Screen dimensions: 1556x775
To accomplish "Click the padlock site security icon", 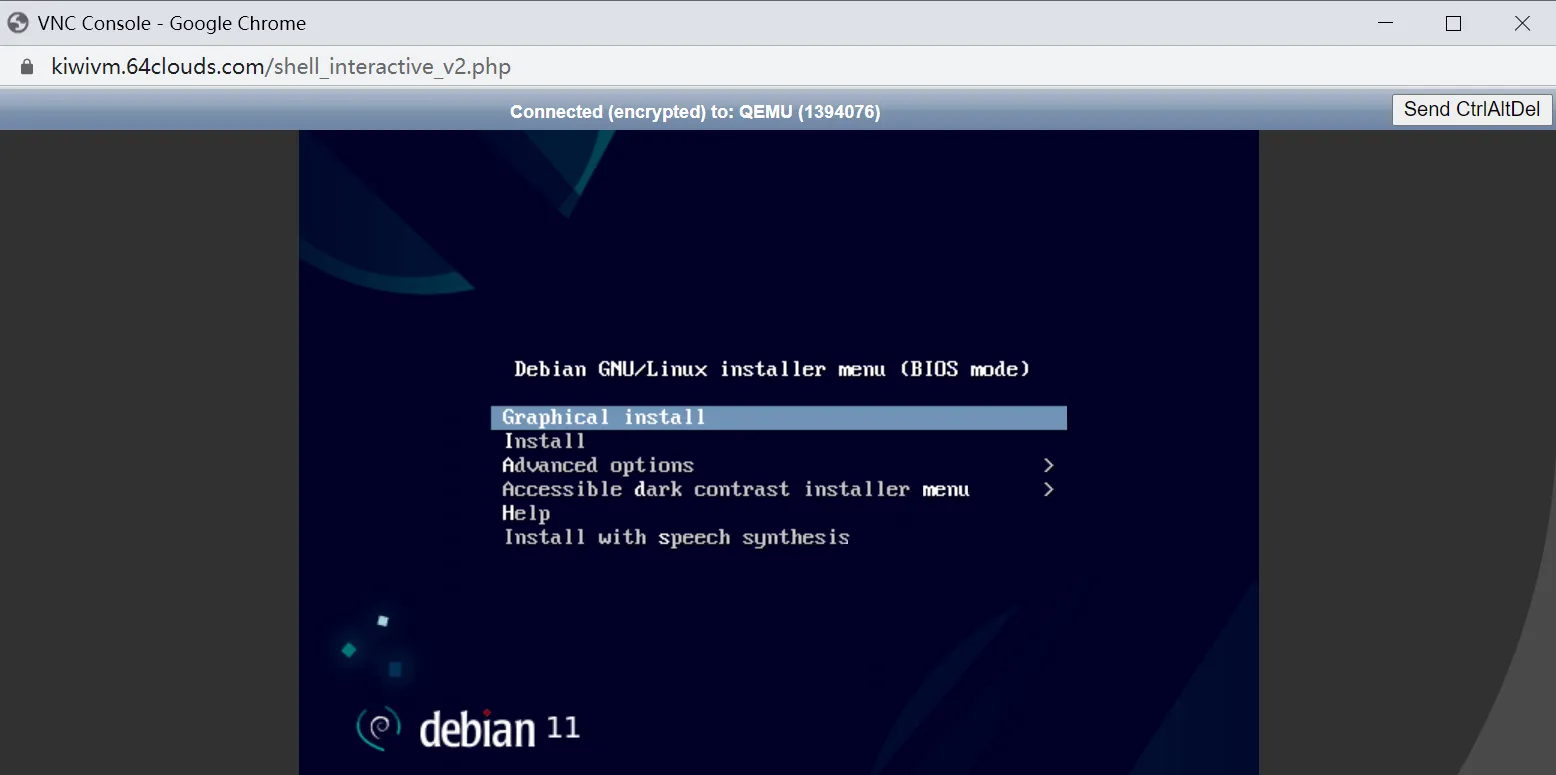I will 27,67.
